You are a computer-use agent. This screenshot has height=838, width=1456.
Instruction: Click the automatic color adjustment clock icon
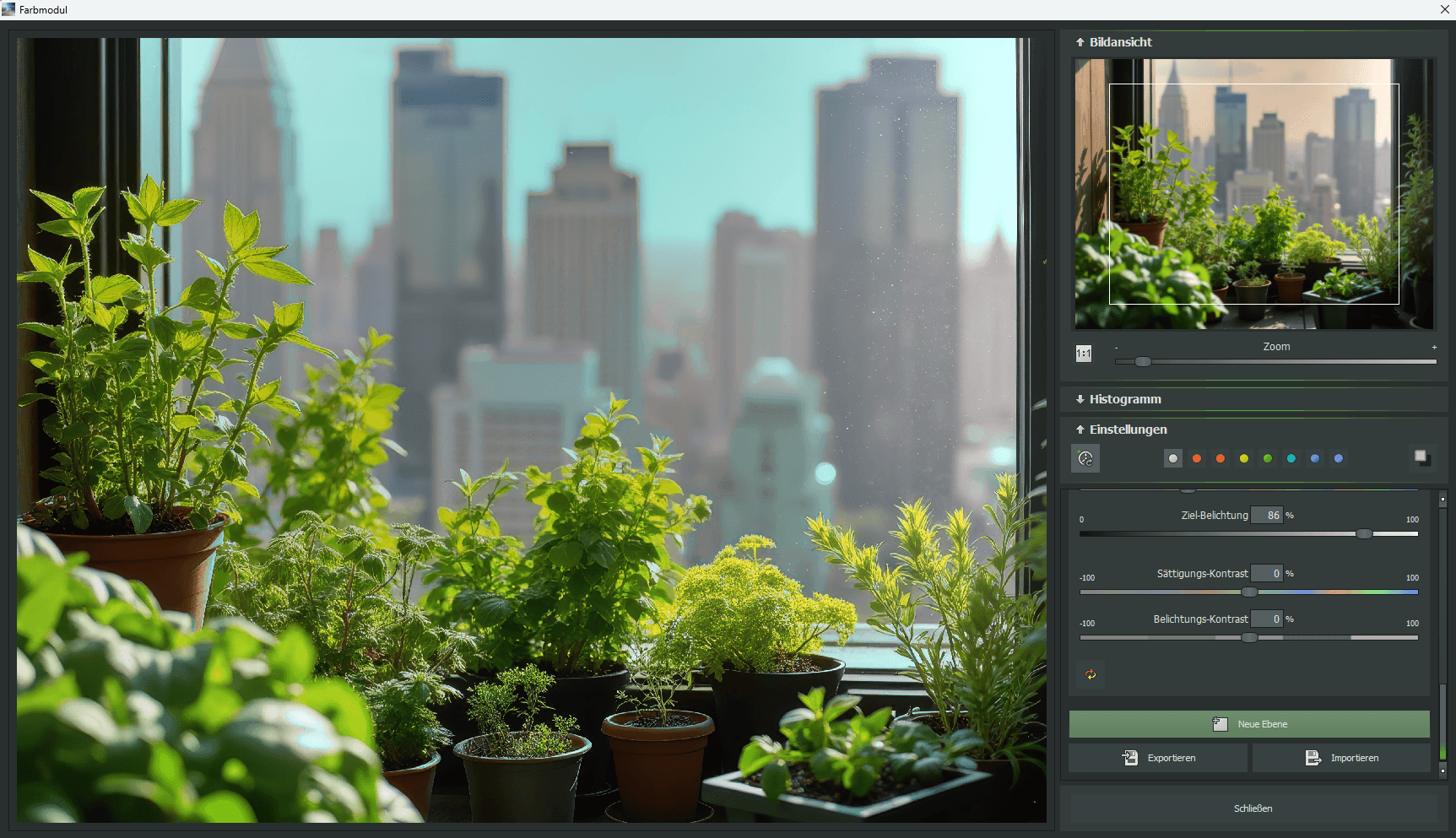[x=1085, y=458]
